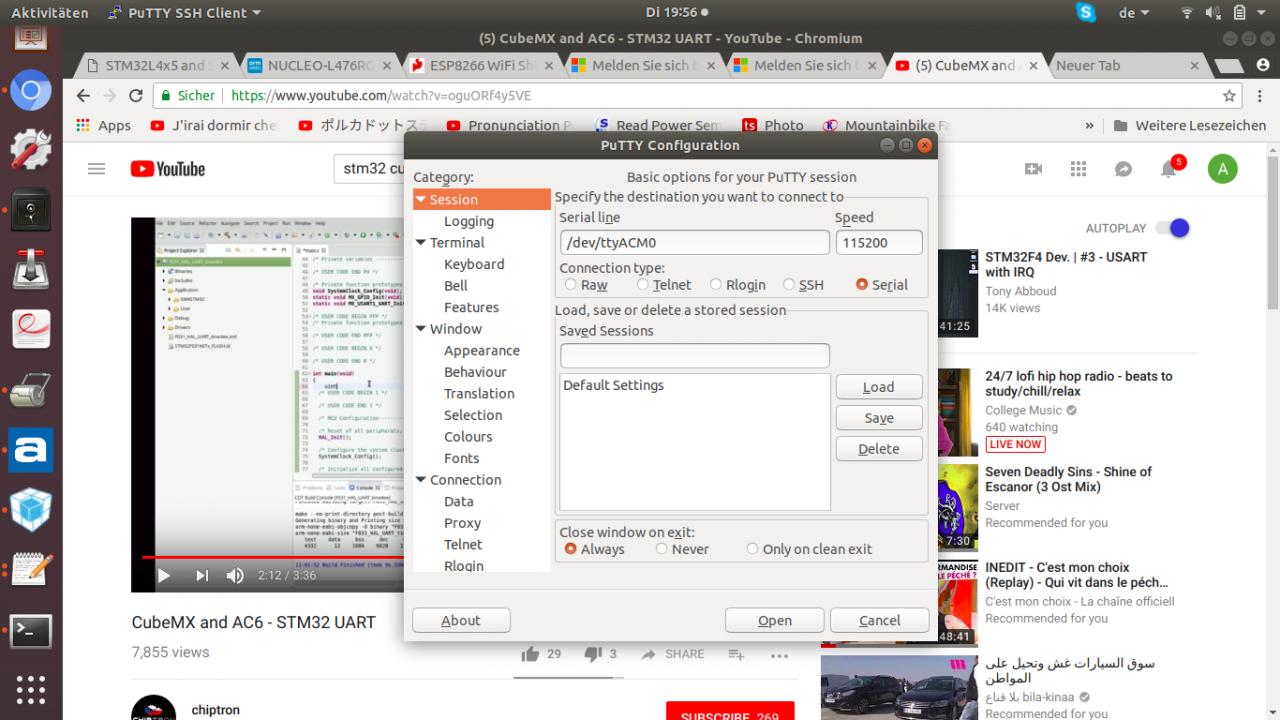Open PuTTY SSH Client app menu
The height and width of the screenshot is (720, 1280).
click(x=183, y=13)
